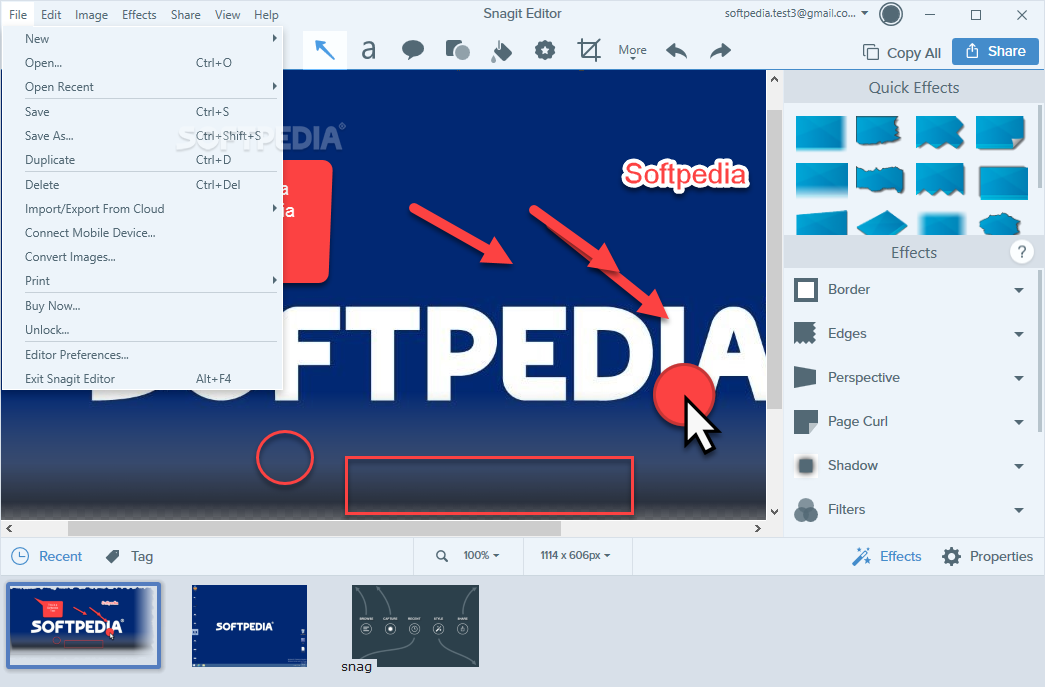
Task: Choose Duplicate from the File menu
Action: (143, 160)
